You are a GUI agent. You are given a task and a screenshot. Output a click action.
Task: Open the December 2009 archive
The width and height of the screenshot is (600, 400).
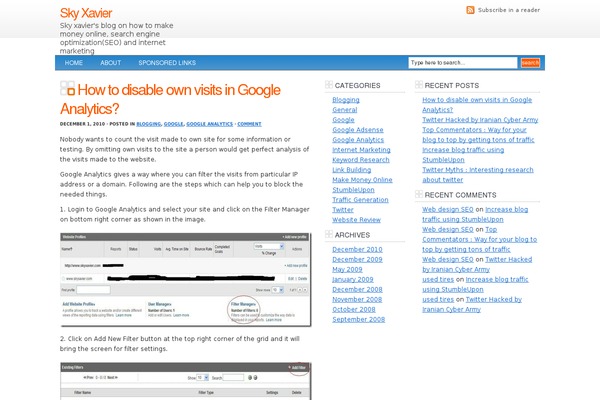357,260
